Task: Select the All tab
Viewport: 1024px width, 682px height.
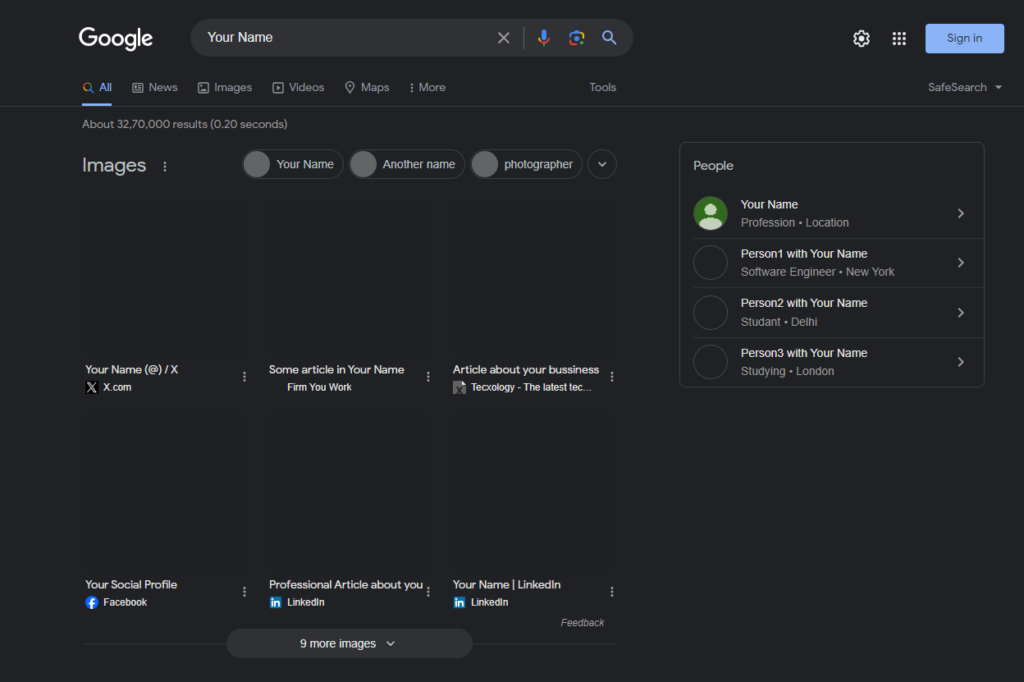Action: (x=97, y=88)
